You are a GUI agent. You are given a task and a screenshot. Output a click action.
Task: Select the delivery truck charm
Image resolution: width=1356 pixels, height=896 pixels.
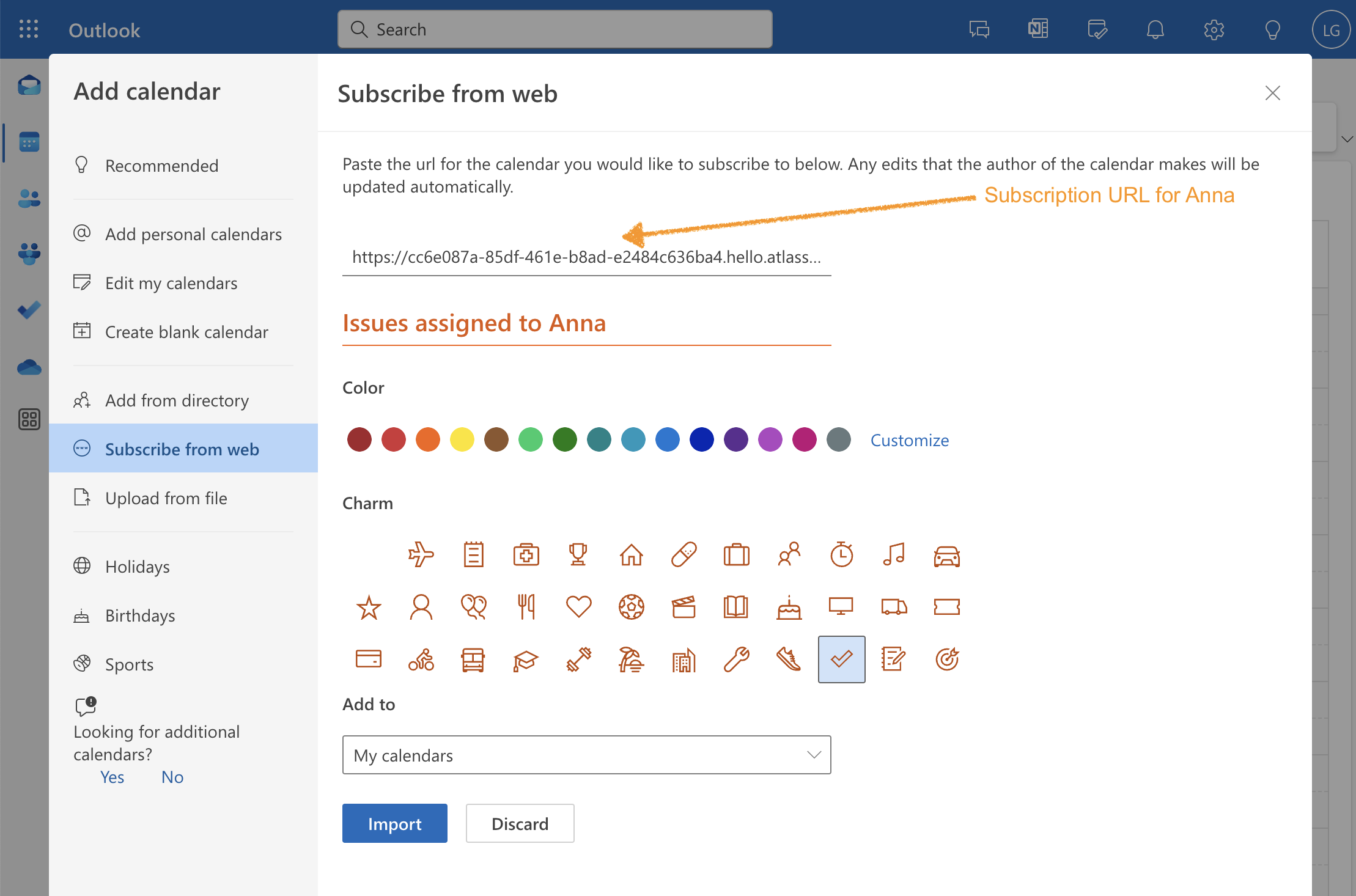[x=894, y=606]
